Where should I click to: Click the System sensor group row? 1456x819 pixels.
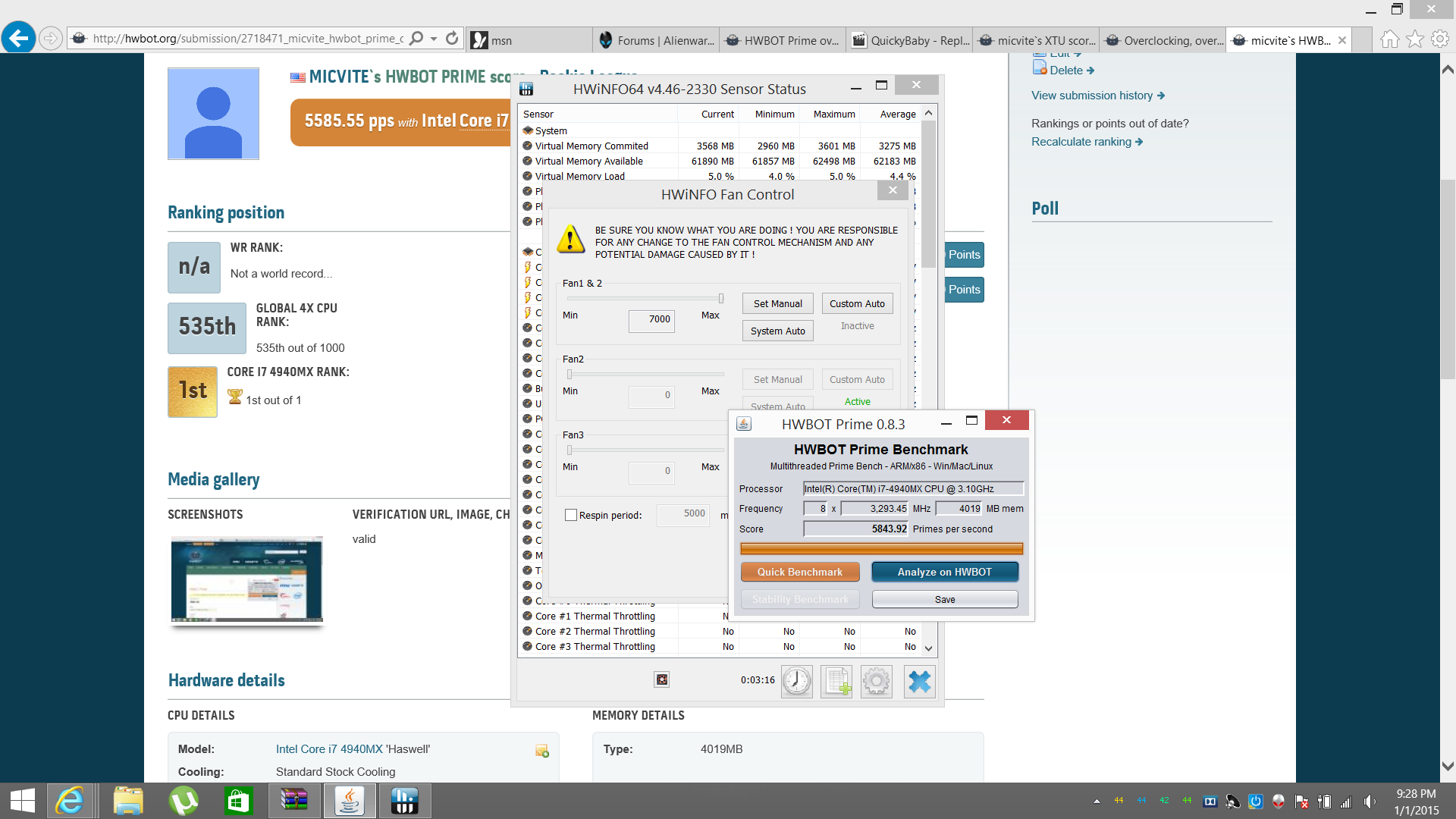click(720, 130)
